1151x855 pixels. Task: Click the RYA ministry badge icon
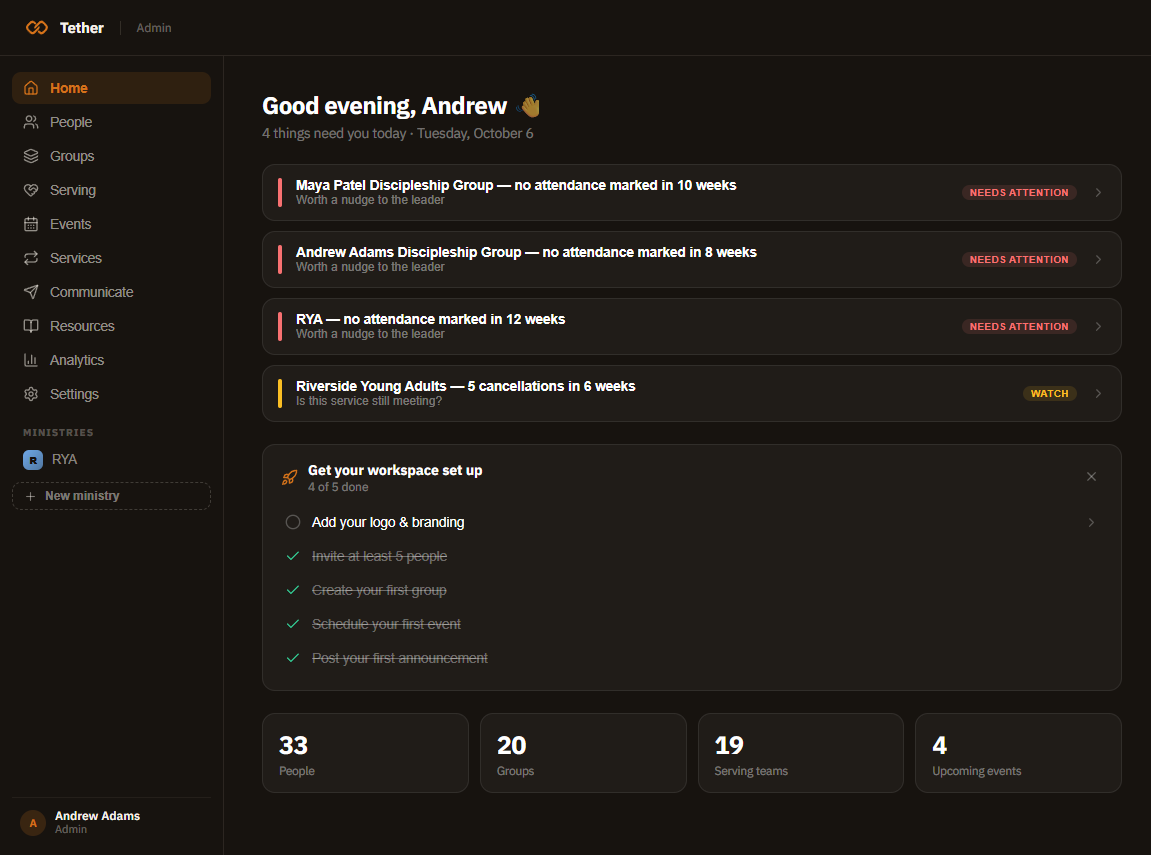click(x=33, y=459)
